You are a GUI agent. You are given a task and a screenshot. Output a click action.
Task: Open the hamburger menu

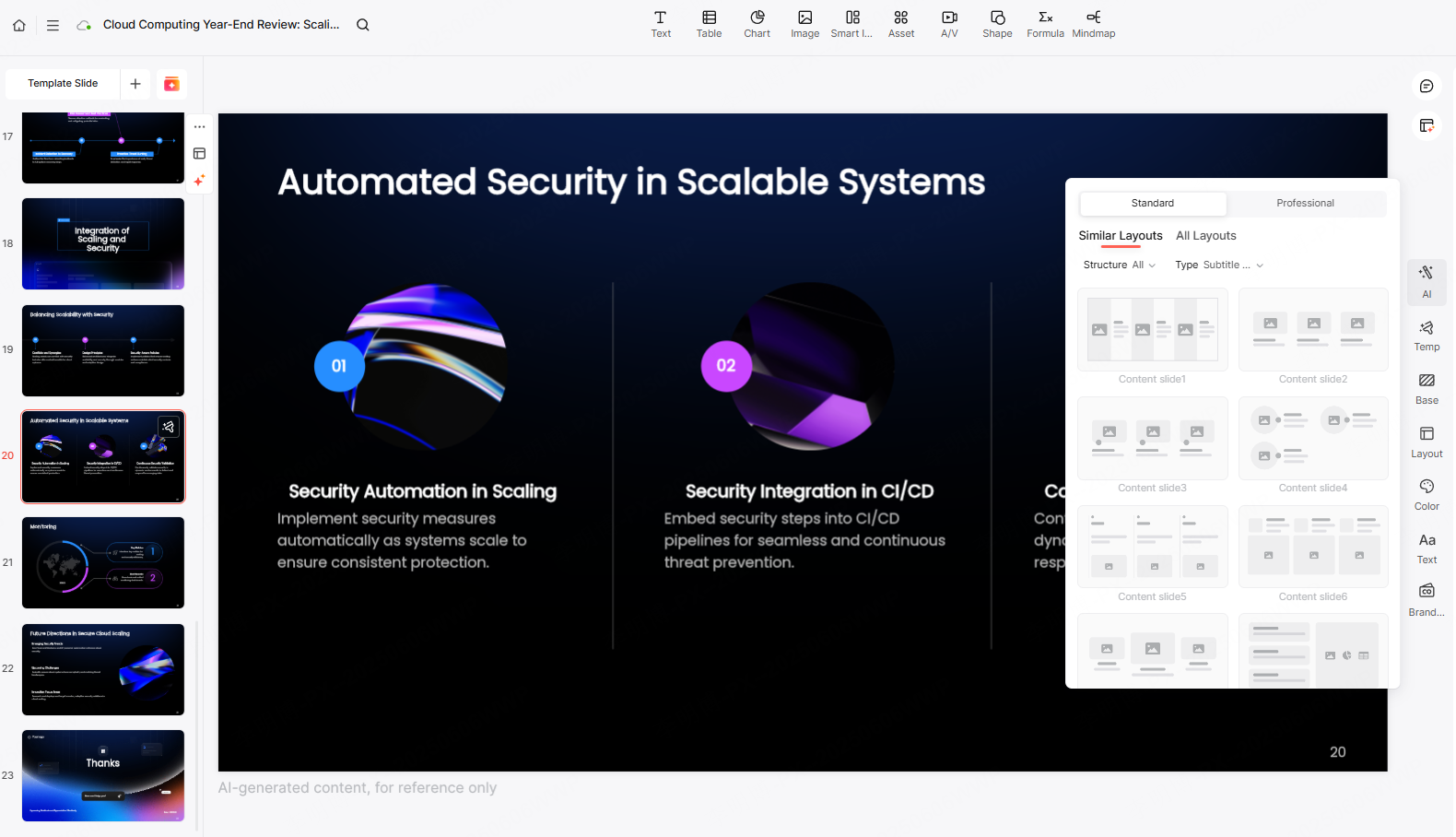coord(53,25)
